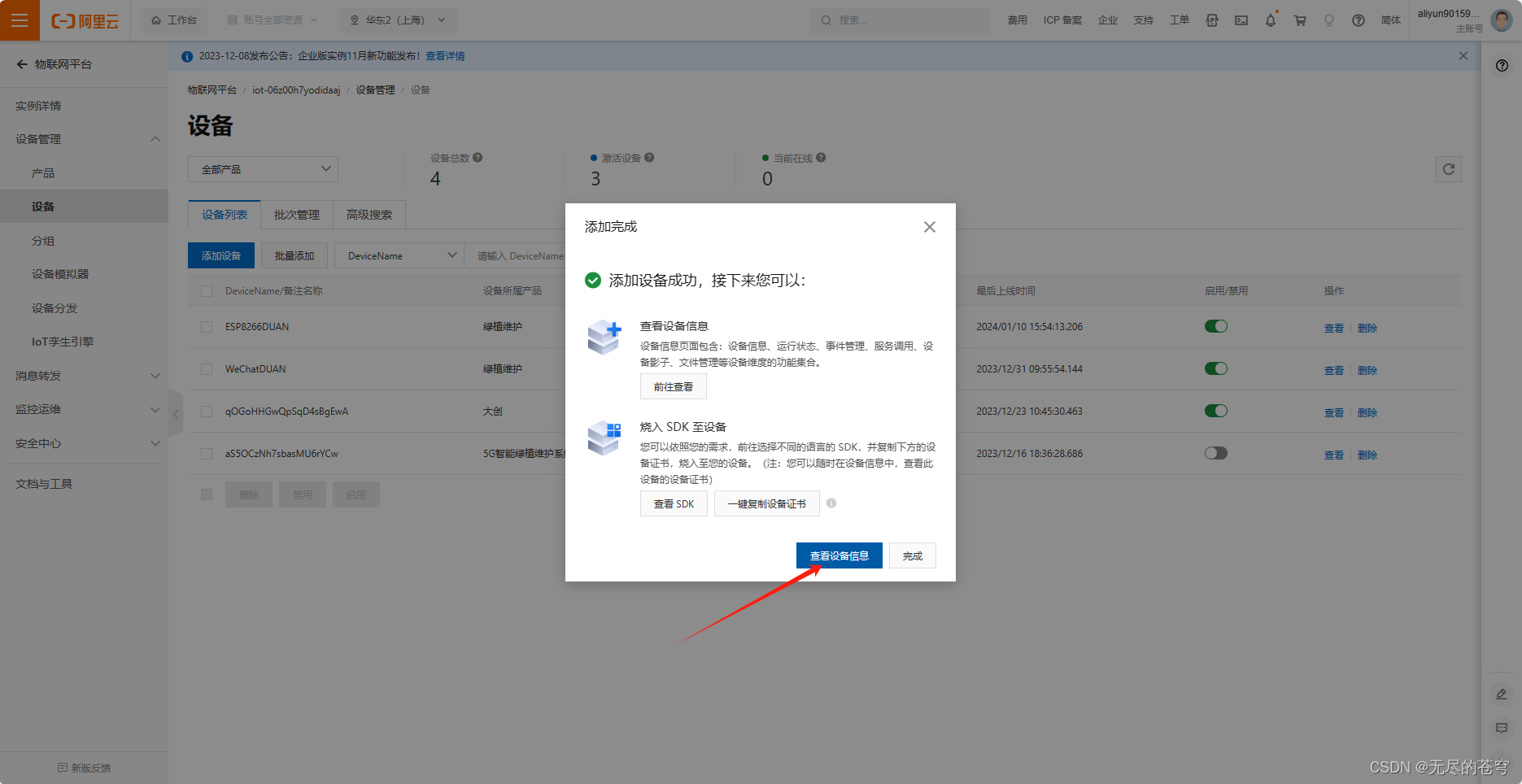Open the 查看详情 announcement link

click(x=445, y=56)
